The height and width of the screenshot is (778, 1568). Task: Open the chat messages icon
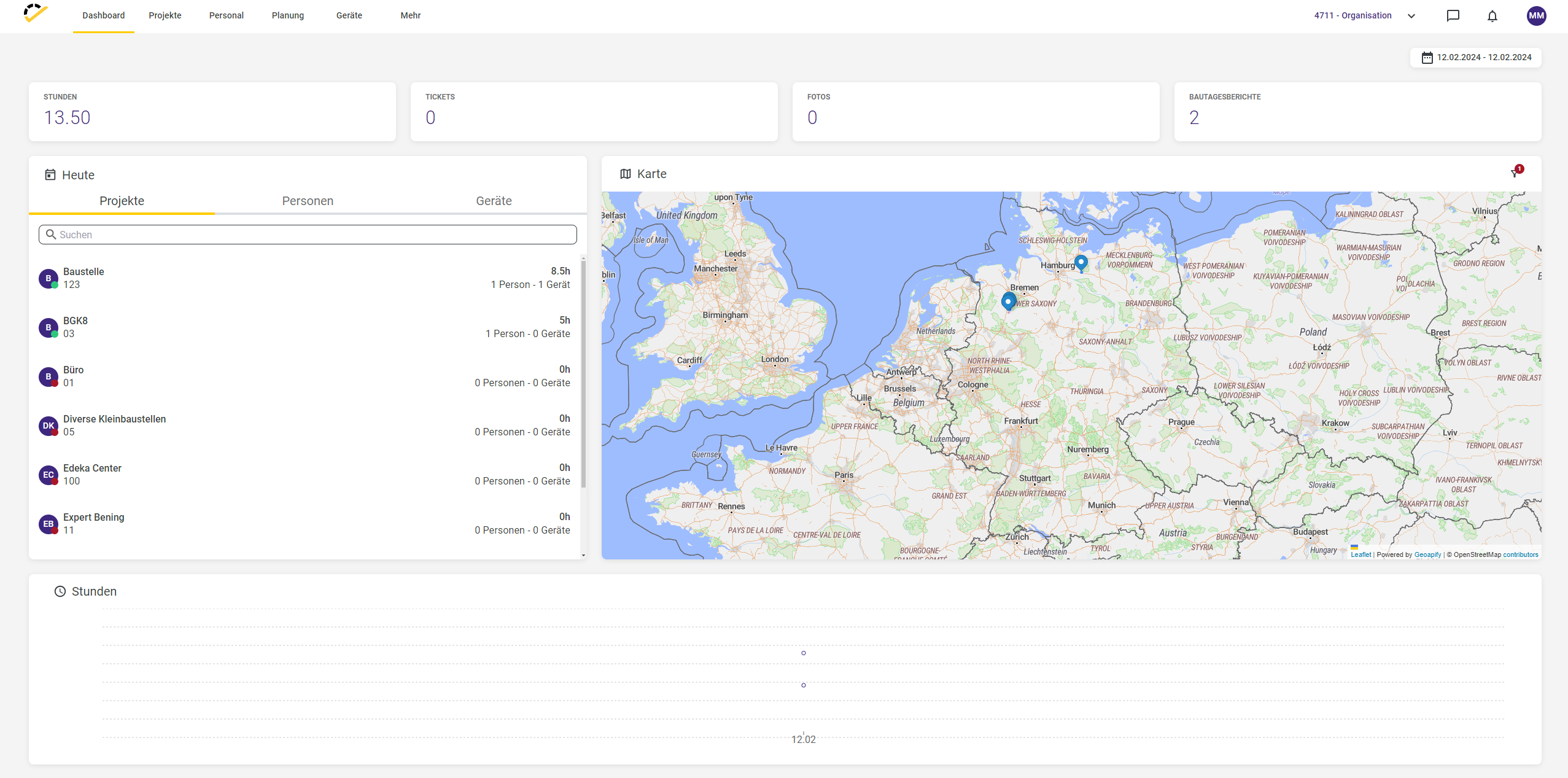click(1453, 16)
